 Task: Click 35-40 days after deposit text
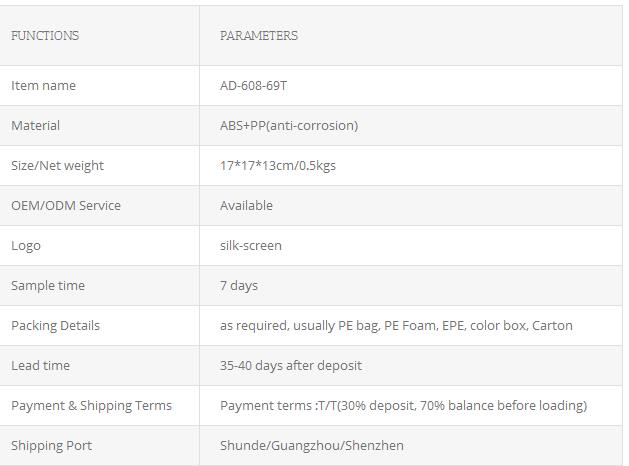[291, 366]
